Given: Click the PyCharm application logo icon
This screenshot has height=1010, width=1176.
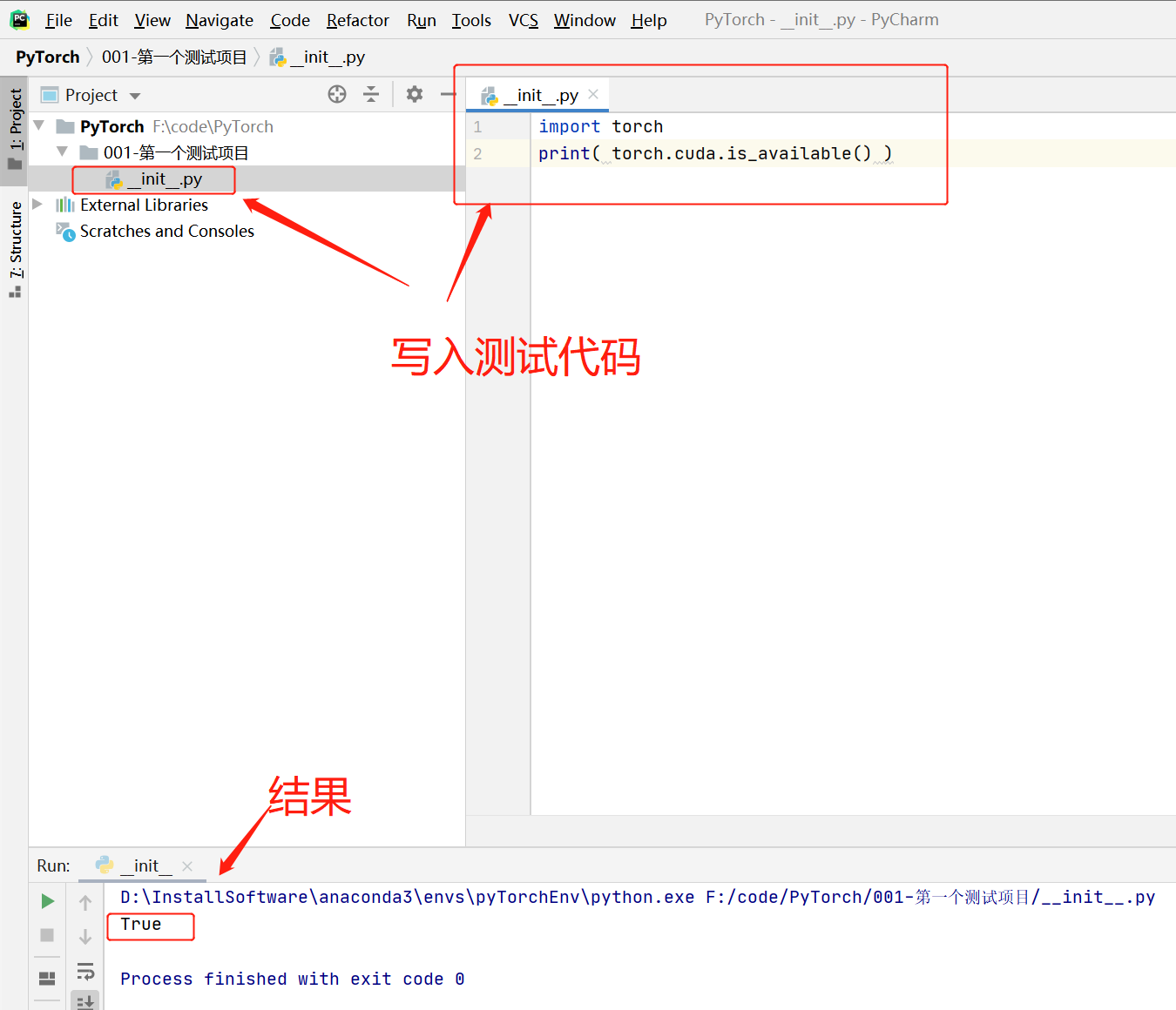Looking at the screenshot, I should 19,19.
